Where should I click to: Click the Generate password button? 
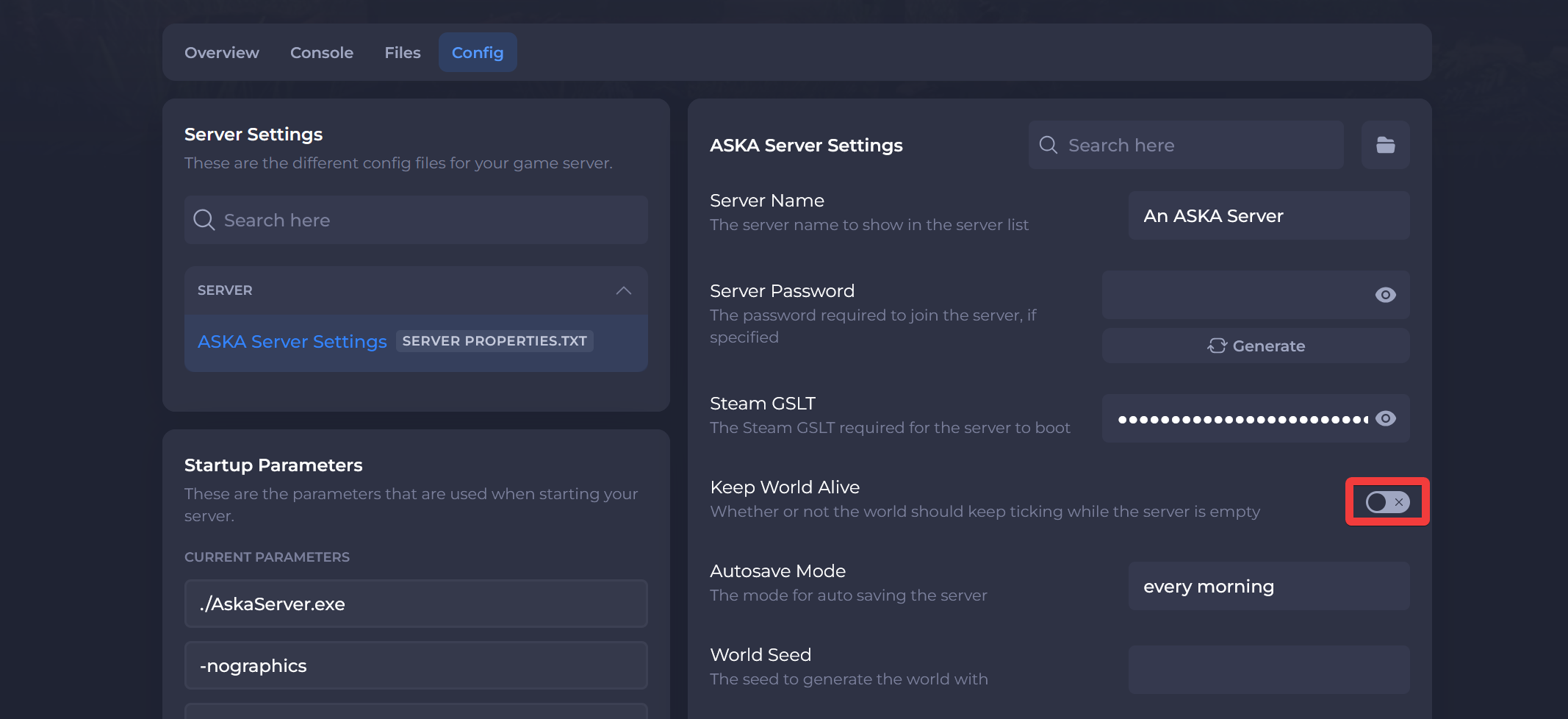point(1255,346)
